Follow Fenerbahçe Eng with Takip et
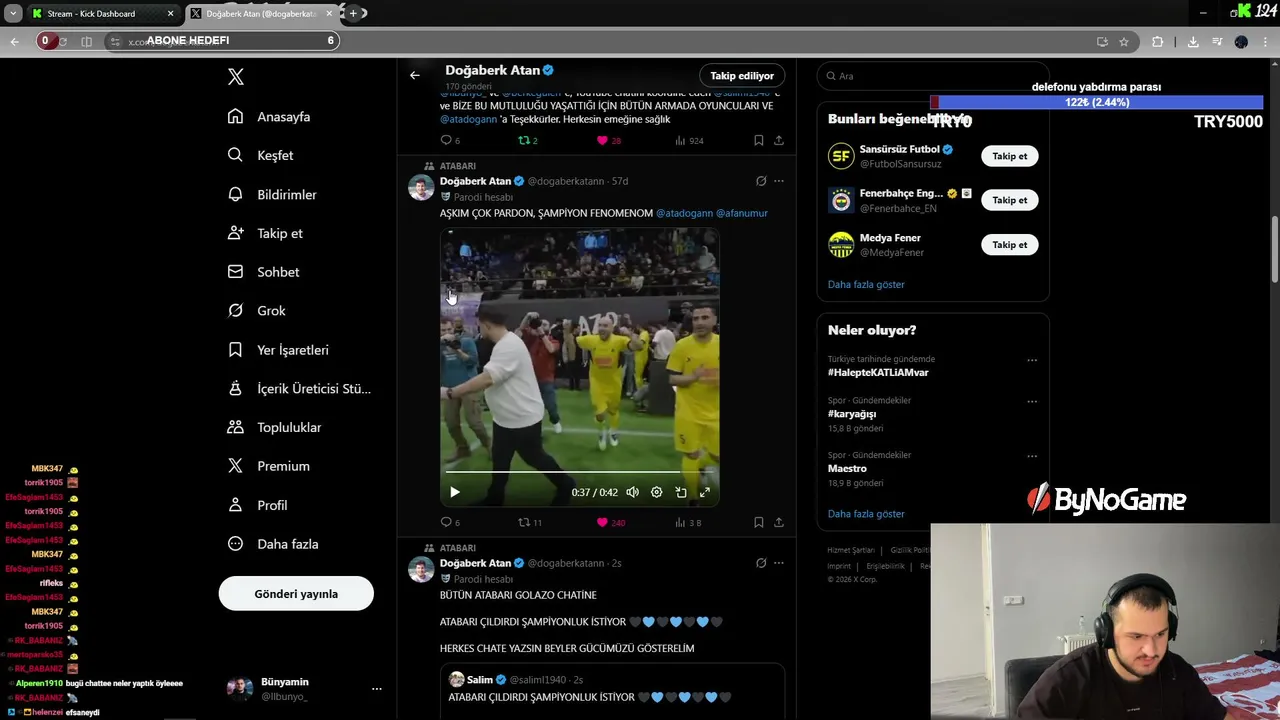The image size is (1280, 720). pos(1009,200)
